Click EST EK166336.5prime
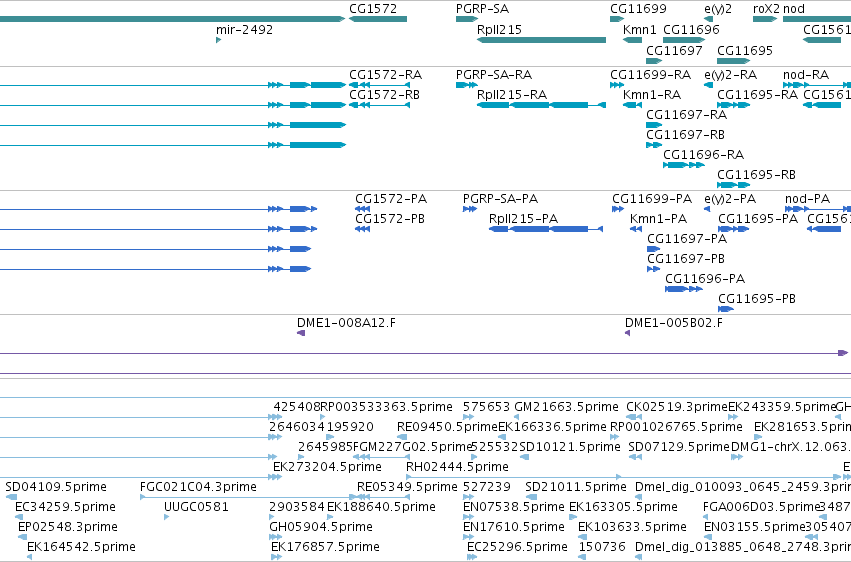Image resolution: width=851 pixels, height=562 pixels. tap(501, 437)
